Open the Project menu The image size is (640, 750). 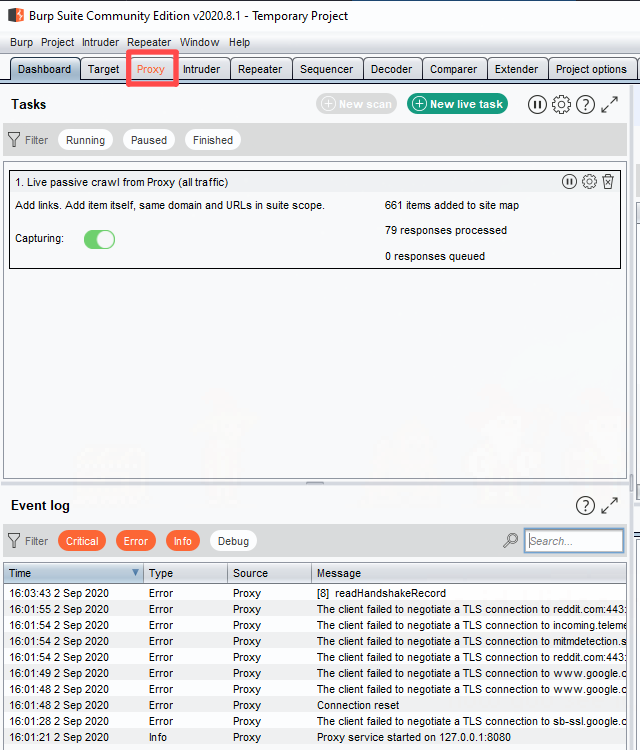57,42
